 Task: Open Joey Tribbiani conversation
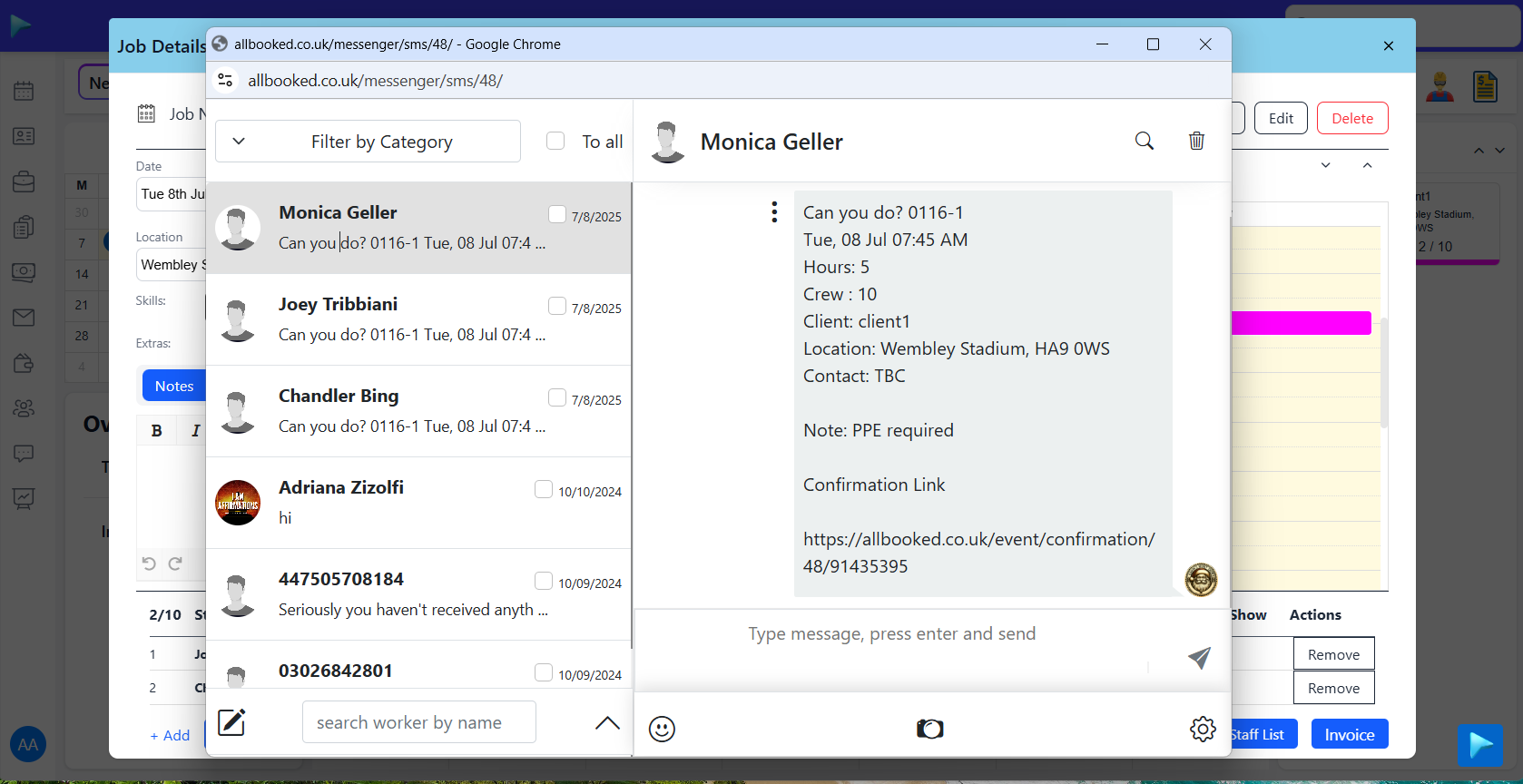point(419,319)
